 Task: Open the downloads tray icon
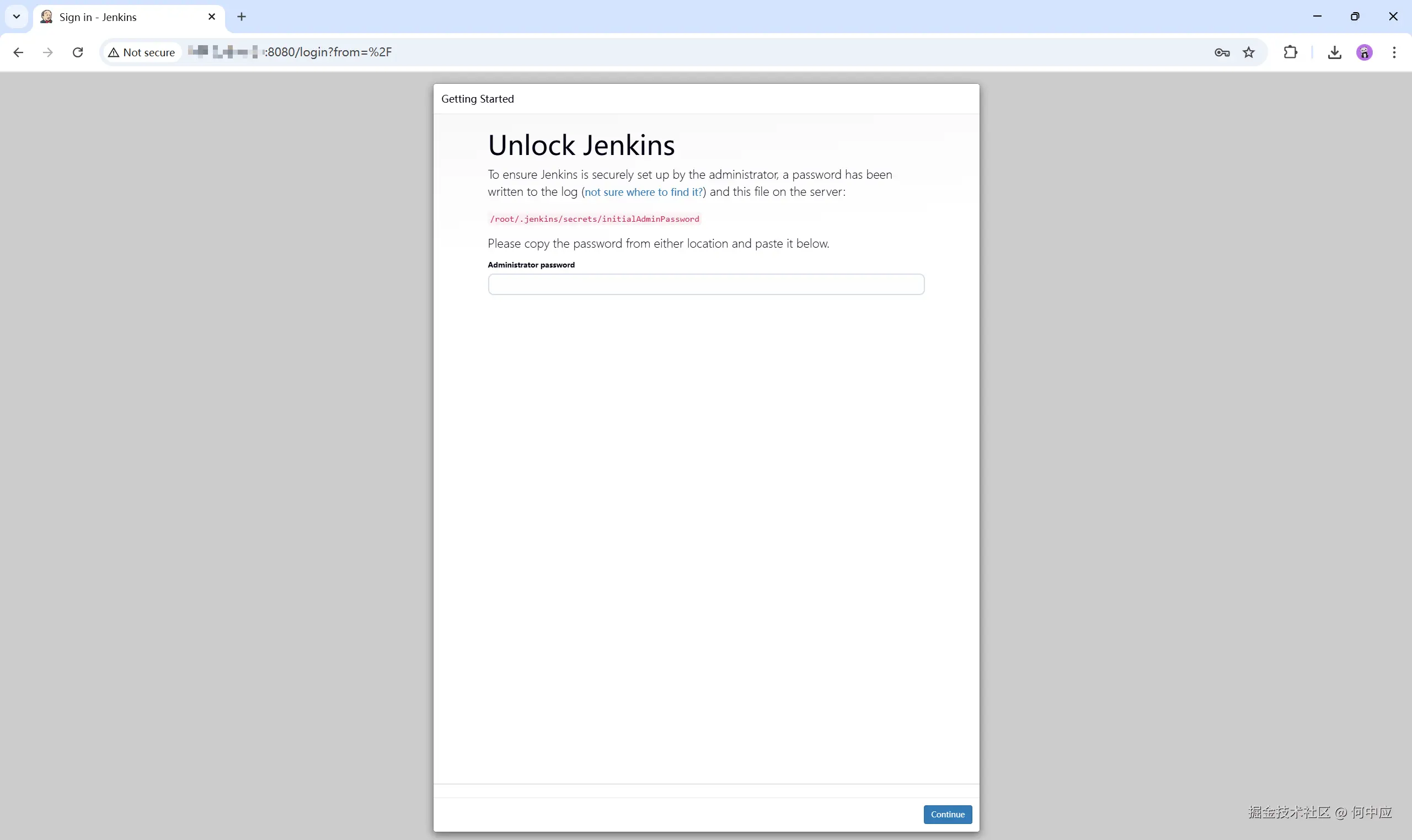pyautogui.click(x=1334, y=52)
